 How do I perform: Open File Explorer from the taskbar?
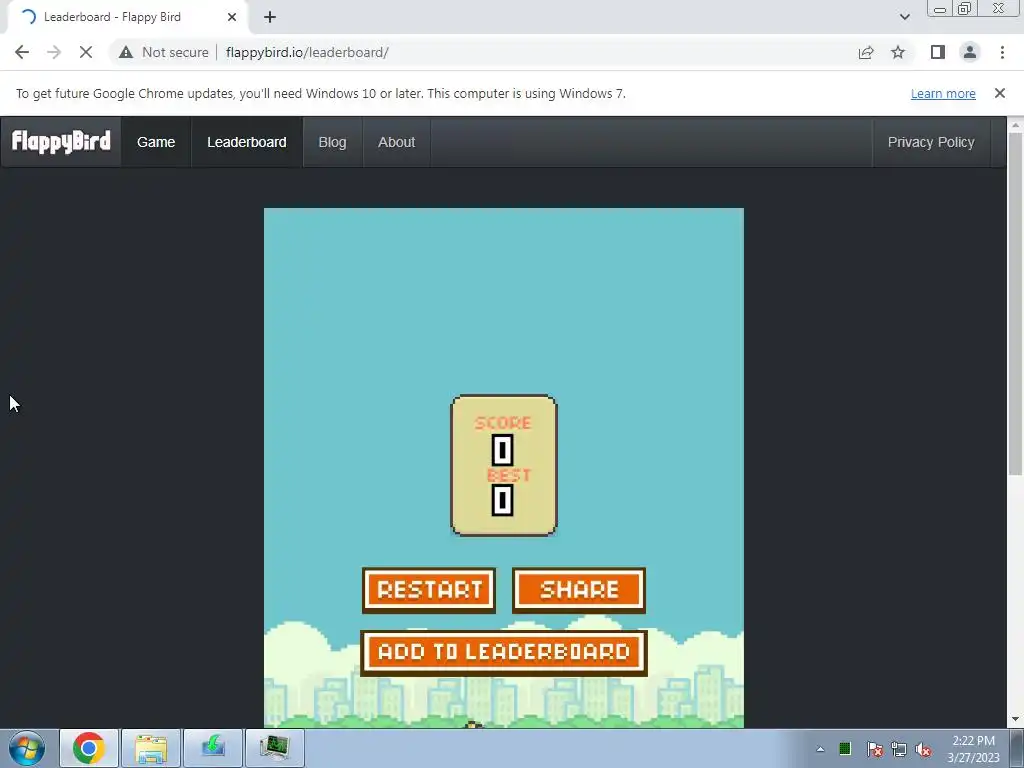point(151,748)
